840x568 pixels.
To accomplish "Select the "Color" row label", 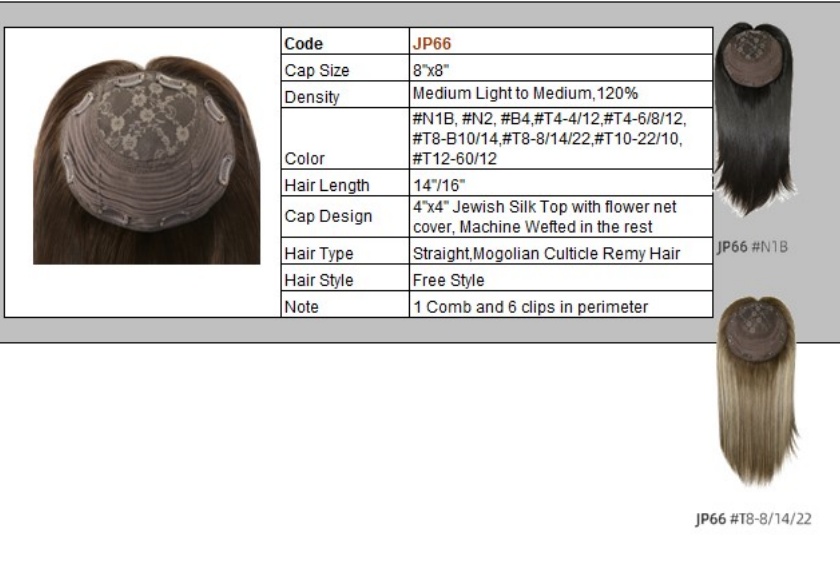I will coord(304,159).
